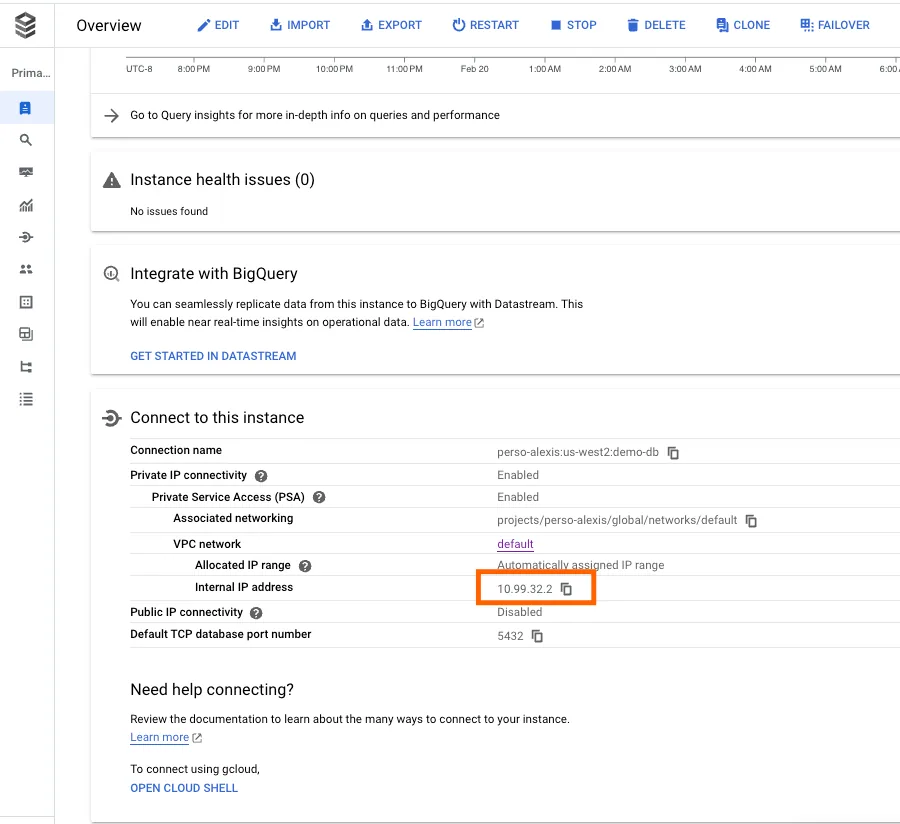The image size is (900, 824).
Task: Copy the associated networking path
Action: pyautogui.click(x=751, y=520)
